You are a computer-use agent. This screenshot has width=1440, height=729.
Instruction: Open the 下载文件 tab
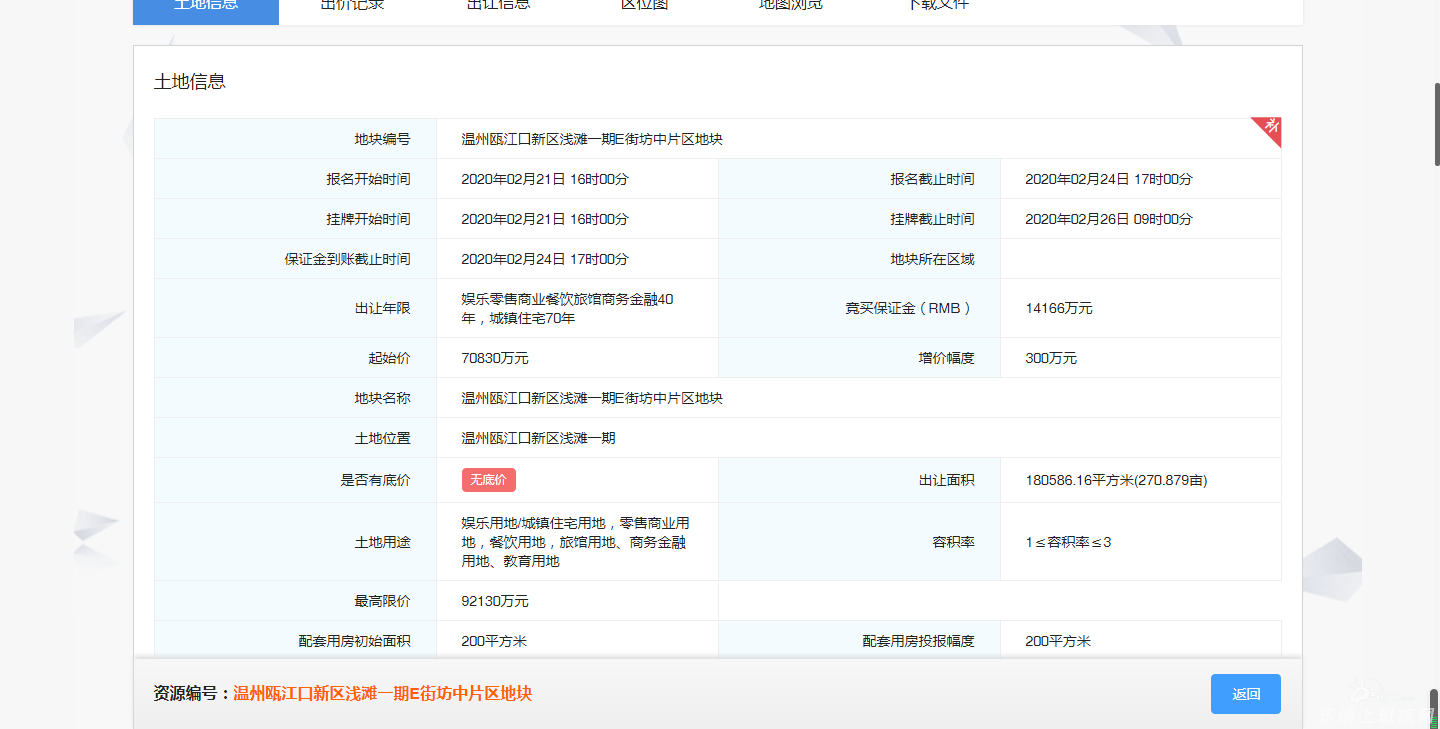pos(937,8)
